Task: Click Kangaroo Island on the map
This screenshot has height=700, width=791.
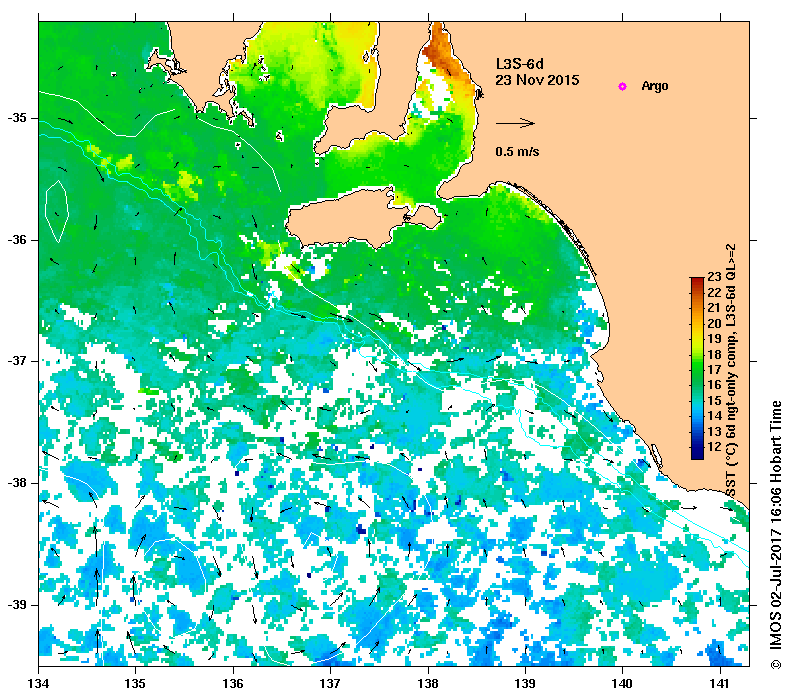Action: [x=353, y=218]
